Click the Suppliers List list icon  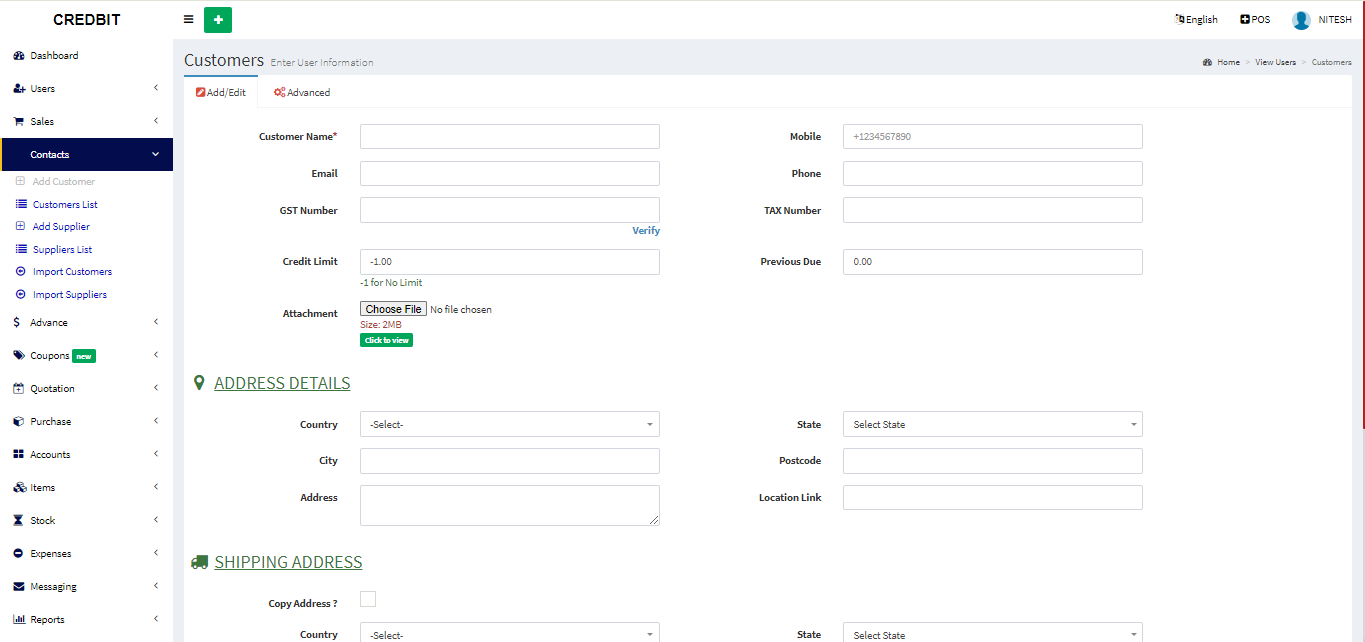[x=21, y=249]
